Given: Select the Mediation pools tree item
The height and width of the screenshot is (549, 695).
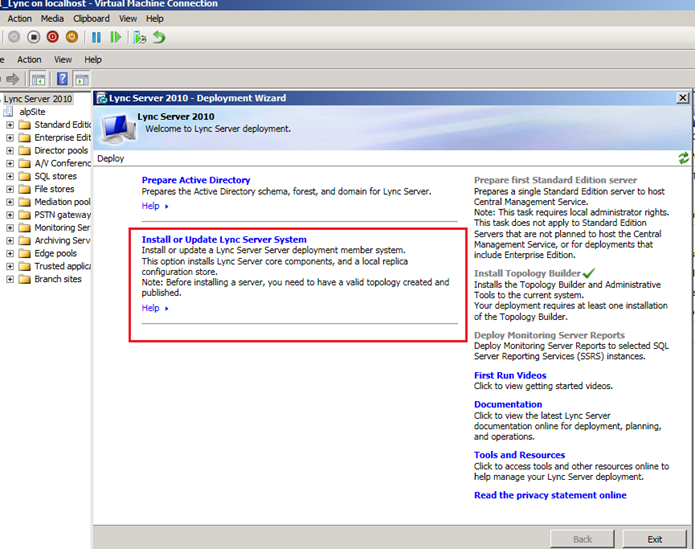Looking at the screenshot, I should click(62, 202).
